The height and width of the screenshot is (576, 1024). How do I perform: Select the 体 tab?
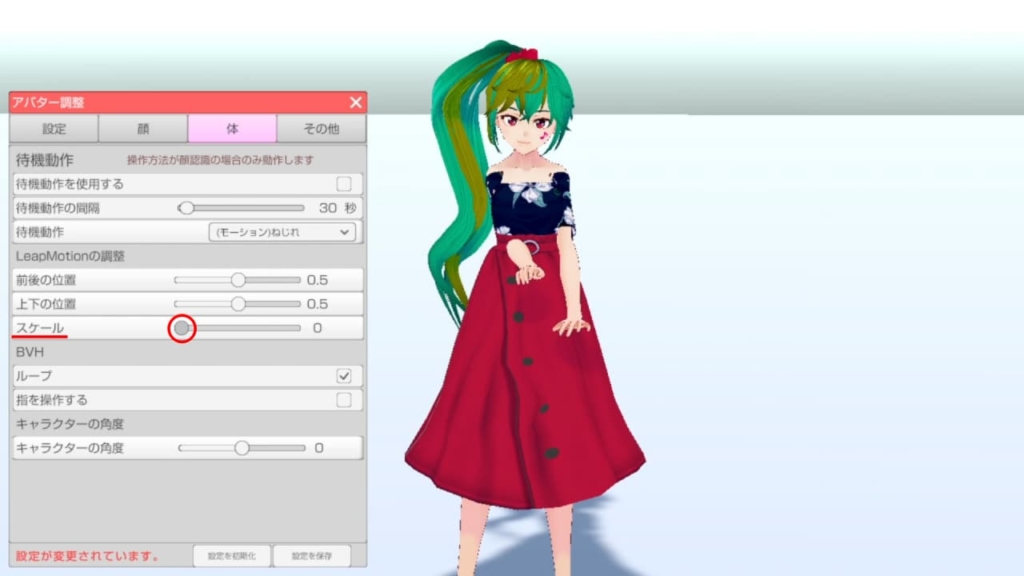coord(232,129)
